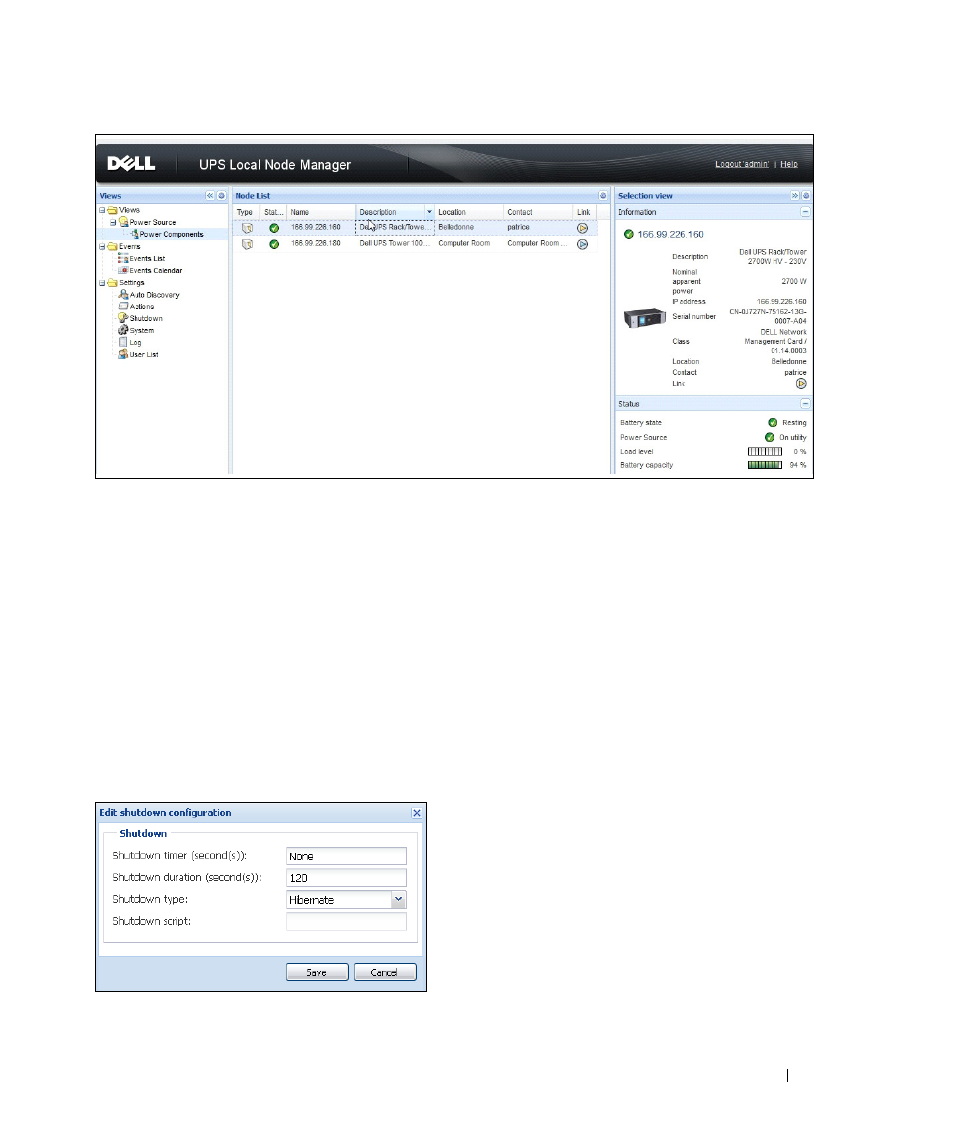This screenshot has height=1145, width=954.
Task: Click Auto Discovery tree label
Action: [154, 295]
